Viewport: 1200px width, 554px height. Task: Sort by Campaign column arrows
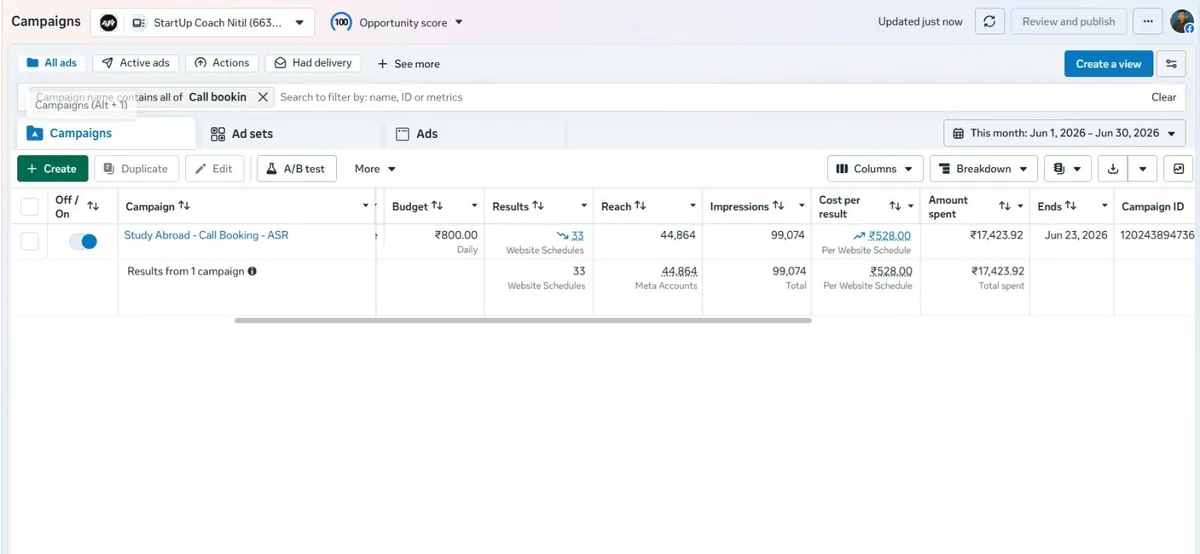[x=184, y=206]
